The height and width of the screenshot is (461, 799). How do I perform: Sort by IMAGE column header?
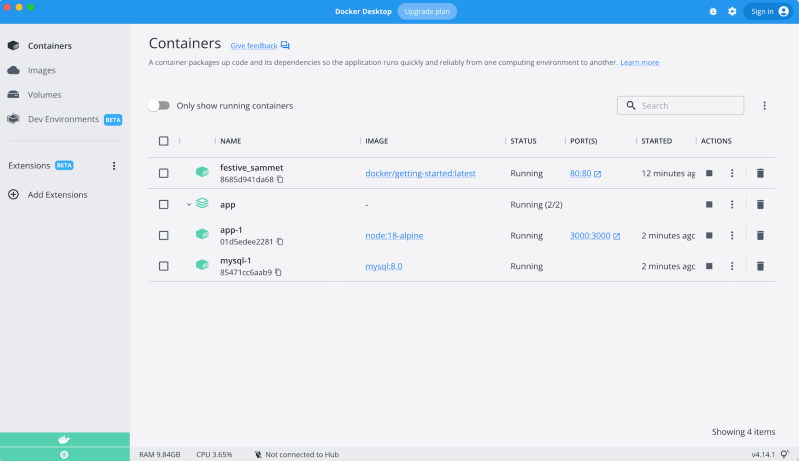(377, 141)
